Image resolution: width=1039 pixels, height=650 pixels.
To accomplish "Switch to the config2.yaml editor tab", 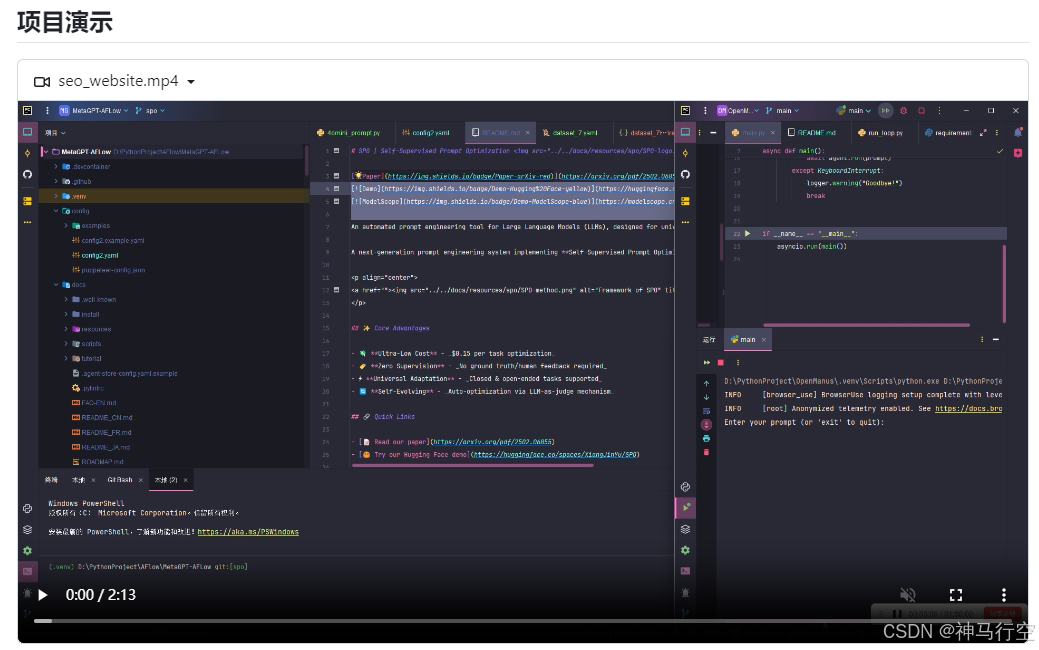I will [426, 133].
